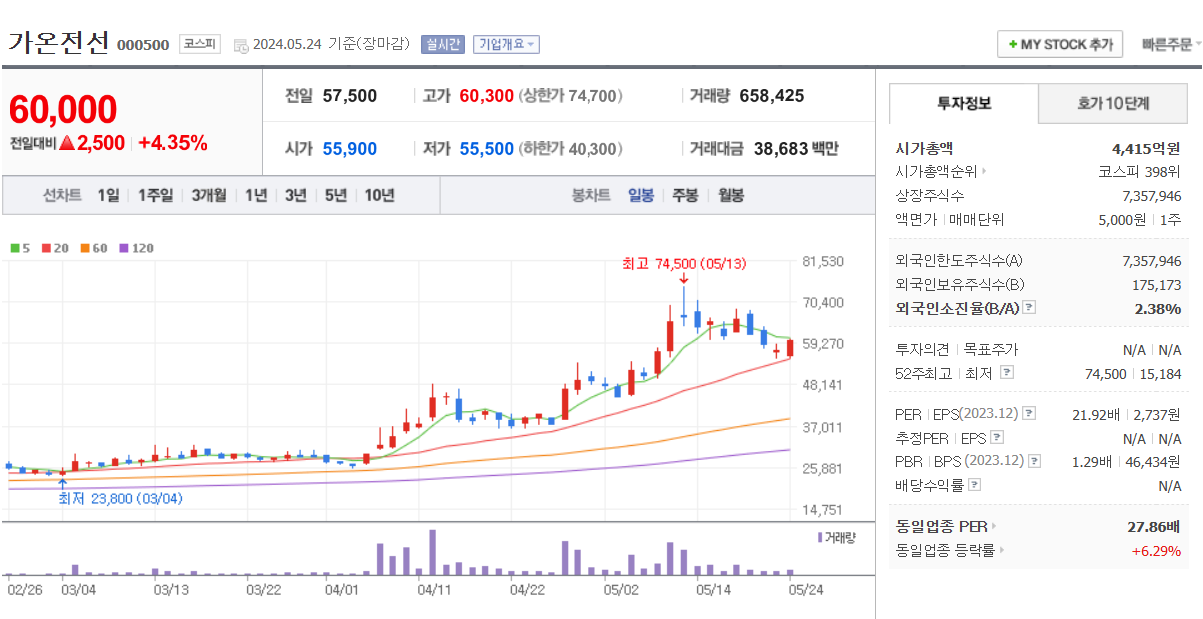Open help tooltip for 외국인소진율(B/A)
The image size is (1203, 619).
point(1028,307)
